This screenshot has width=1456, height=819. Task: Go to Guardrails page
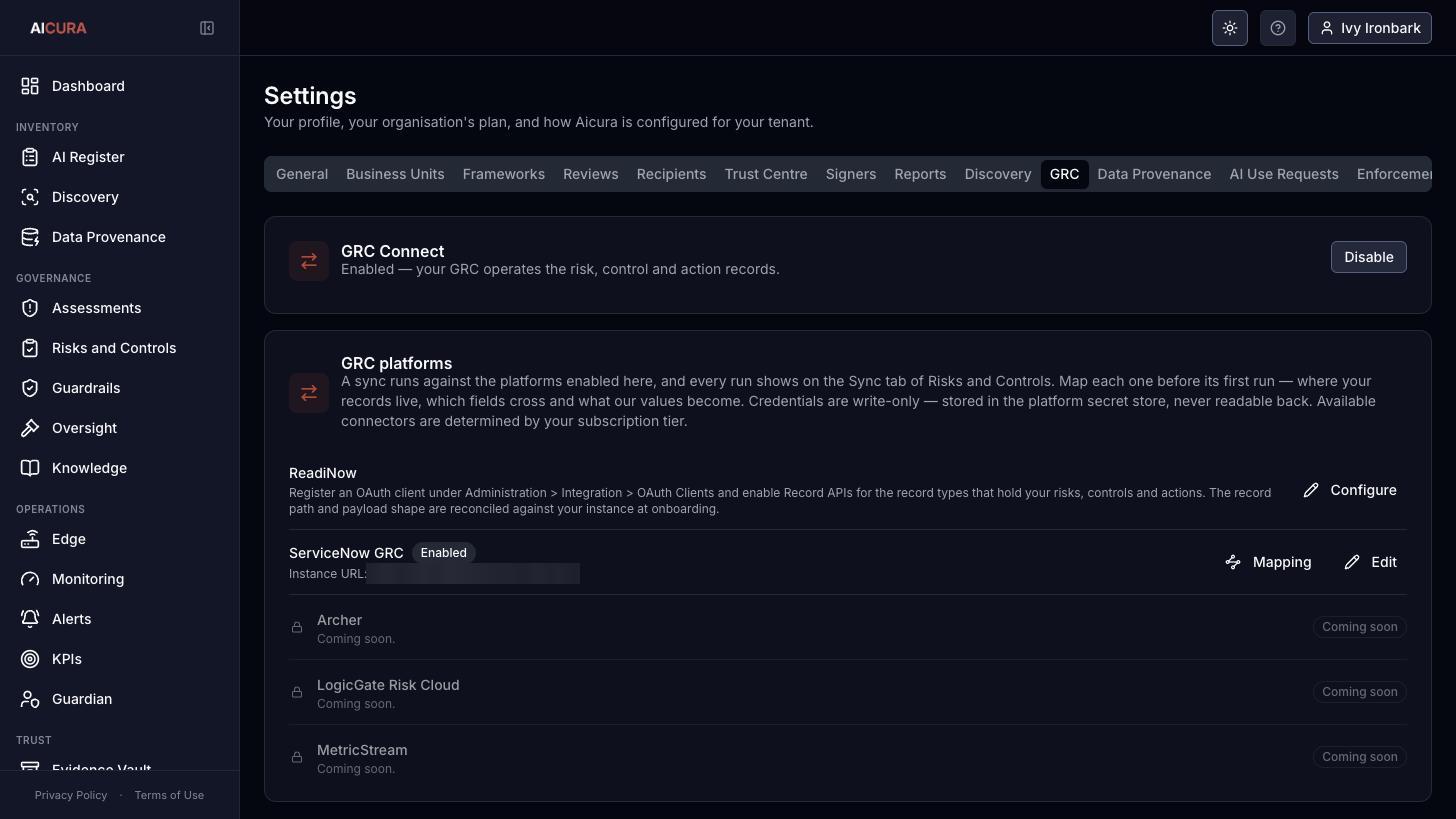119,388
